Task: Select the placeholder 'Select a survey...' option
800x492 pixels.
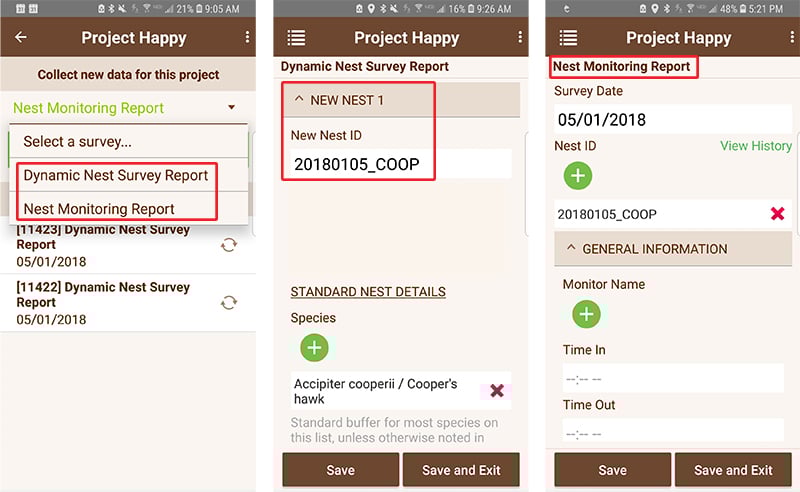Action: click(x=78, y=141)
